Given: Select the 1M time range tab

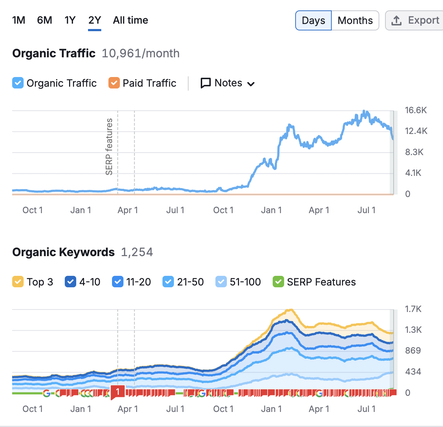Looking at the screenshot, I should 19,20.
